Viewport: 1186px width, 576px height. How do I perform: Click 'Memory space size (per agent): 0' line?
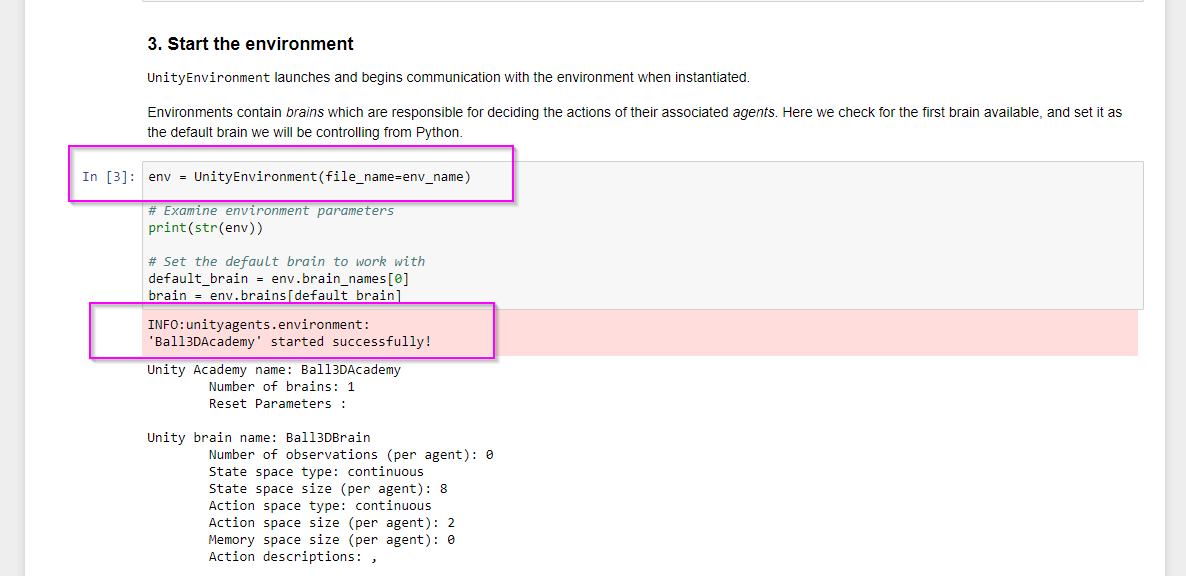(331, 540)
